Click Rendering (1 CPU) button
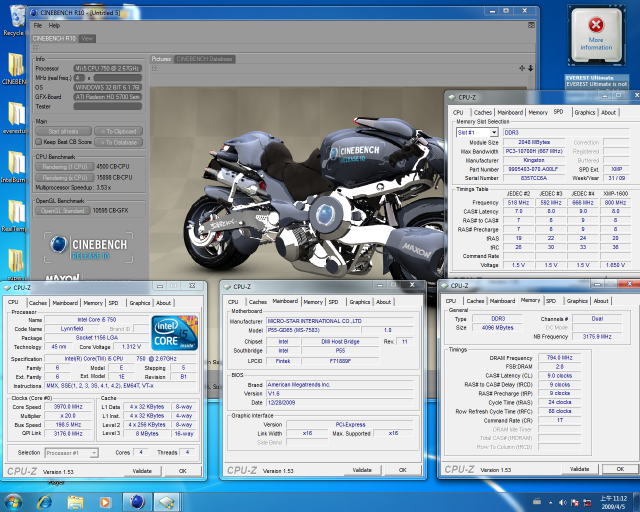Image resolution: width=640 pixels, height=512 pixels. click(65, 167)
